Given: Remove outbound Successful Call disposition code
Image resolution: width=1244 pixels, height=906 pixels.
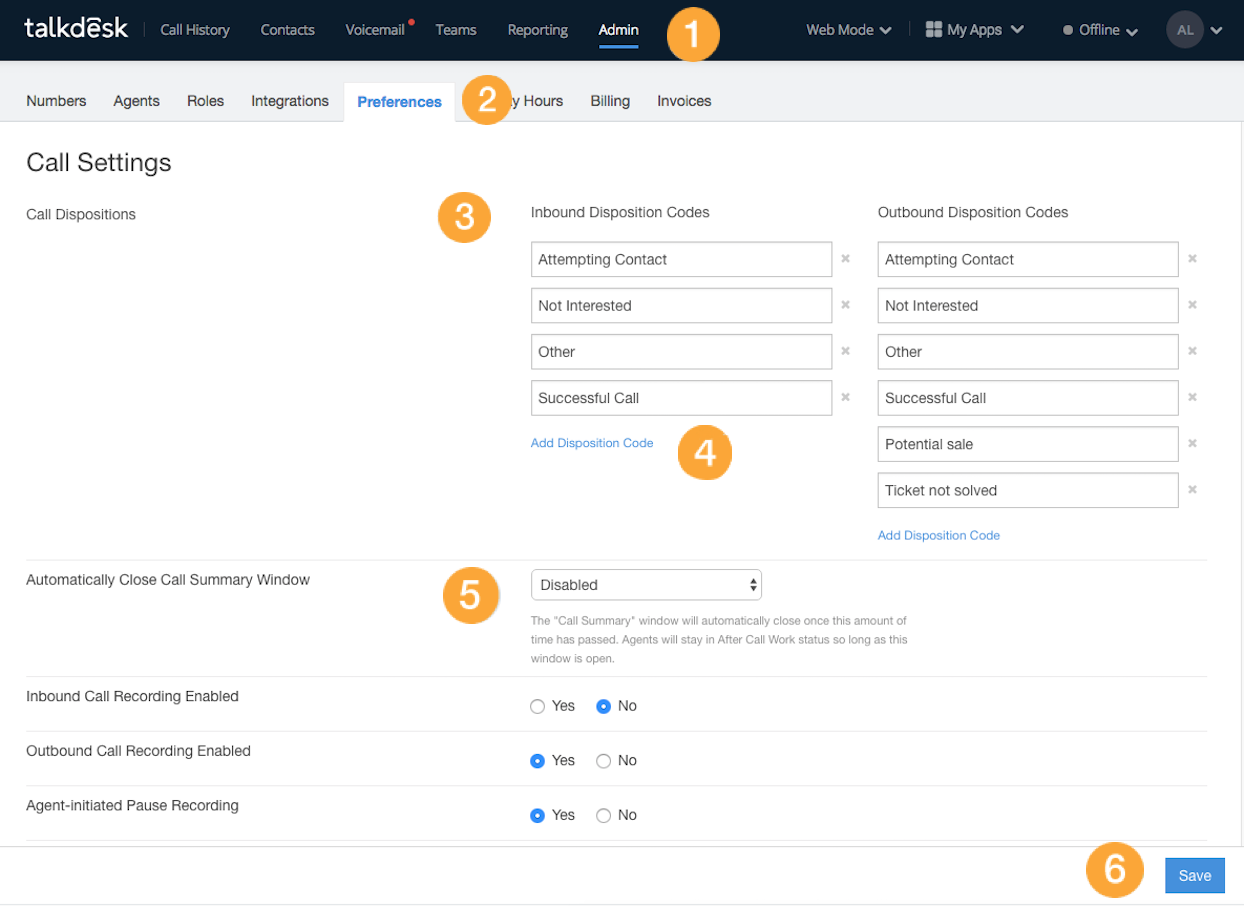Looking at the screenshot, I should coord(1192,396).
